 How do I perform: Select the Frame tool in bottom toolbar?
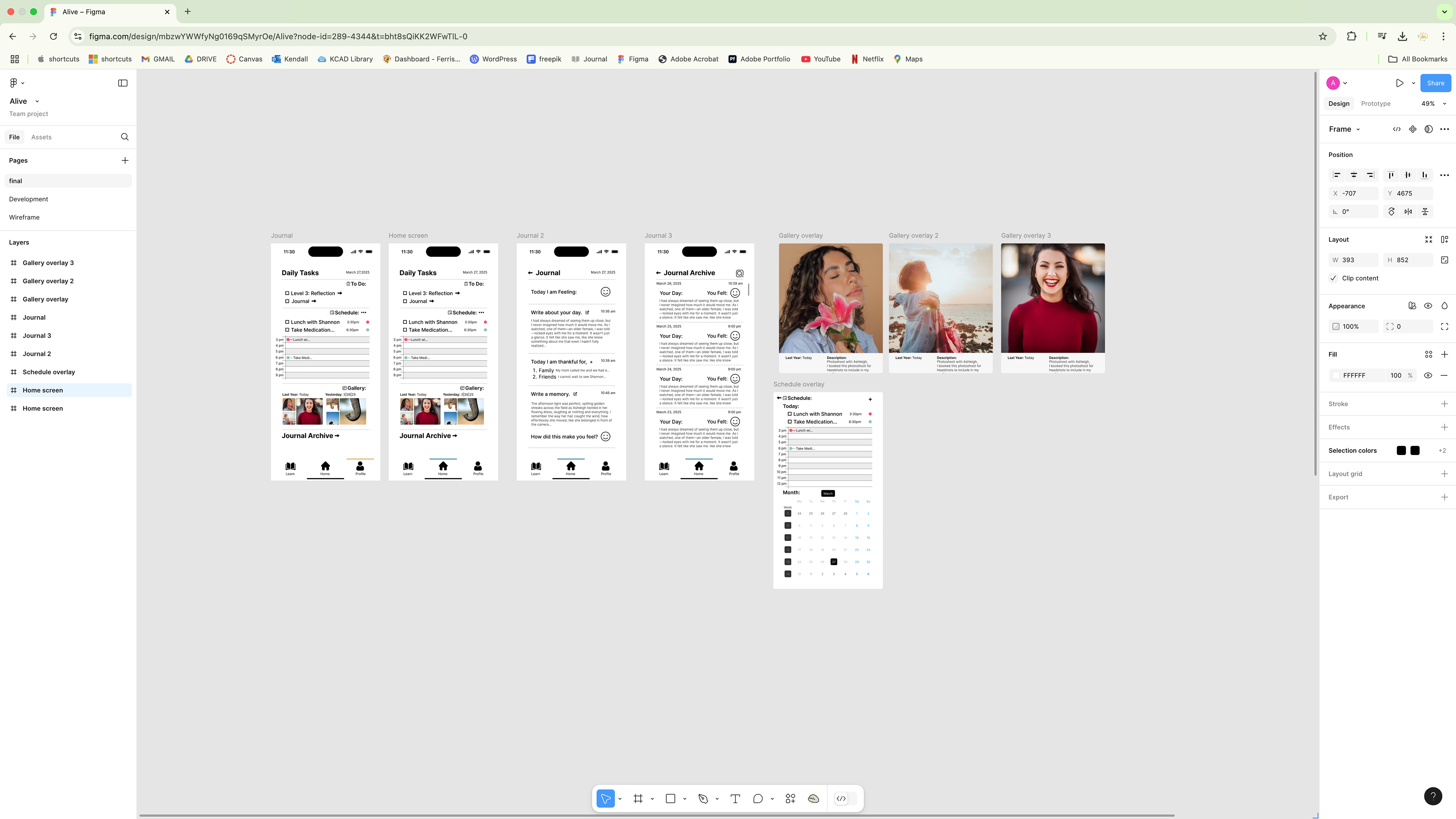pyautogui.click(x=637, y=799)
